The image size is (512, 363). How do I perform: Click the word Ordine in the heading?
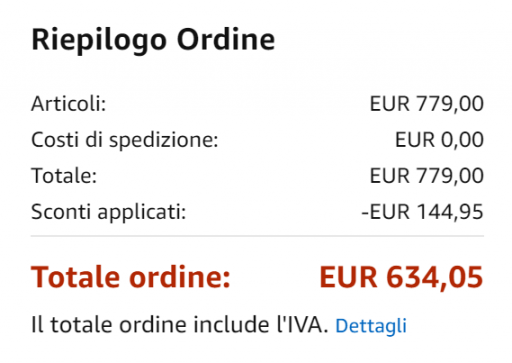(x=226, y=40)
